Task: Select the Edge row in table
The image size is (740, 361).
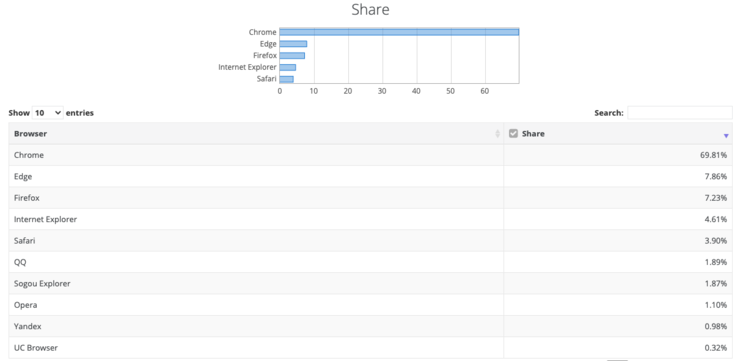Action: coord(370,176)
